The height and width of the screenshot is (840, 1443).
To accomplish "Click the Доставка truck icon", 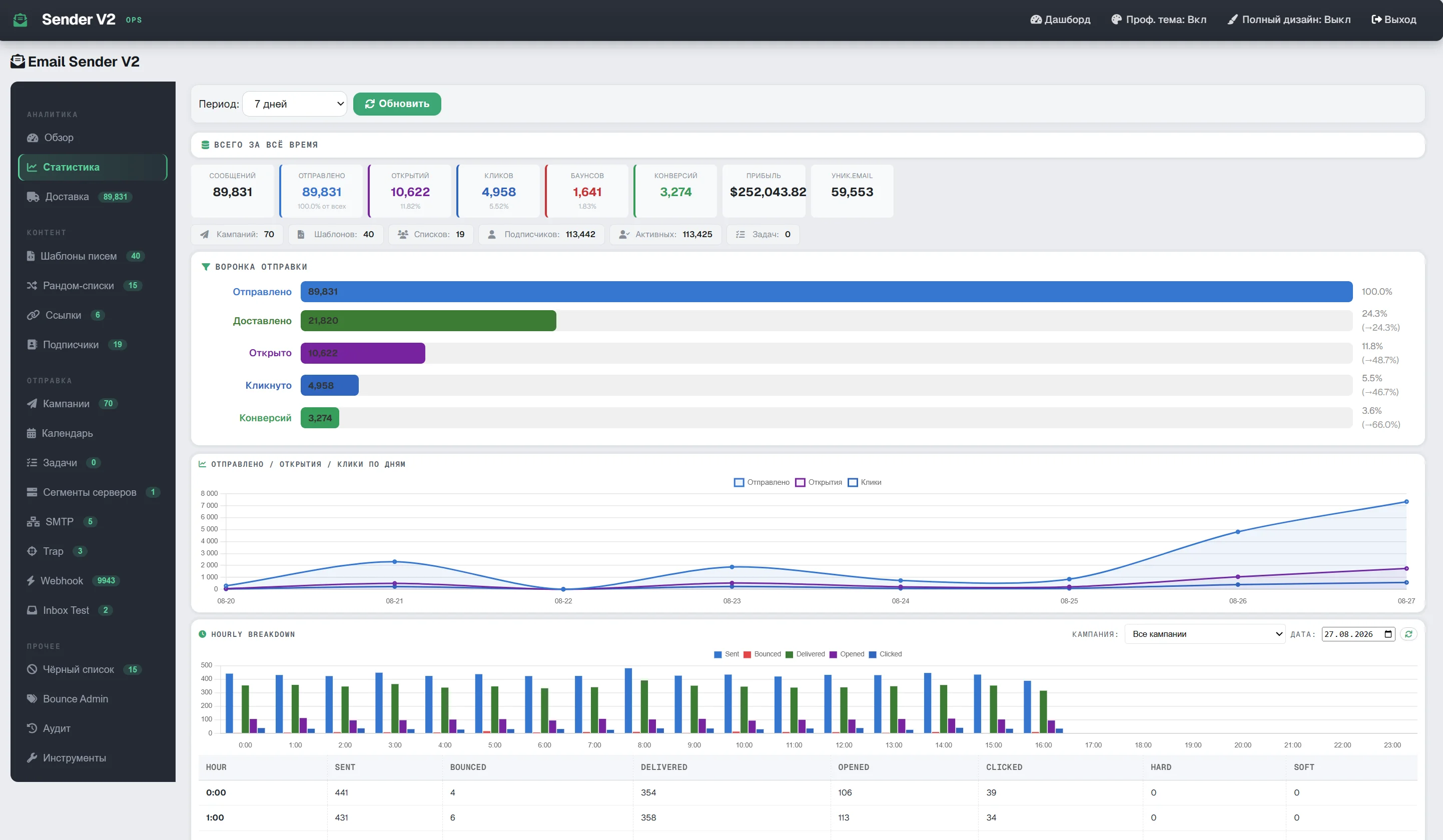I will 33,197.
